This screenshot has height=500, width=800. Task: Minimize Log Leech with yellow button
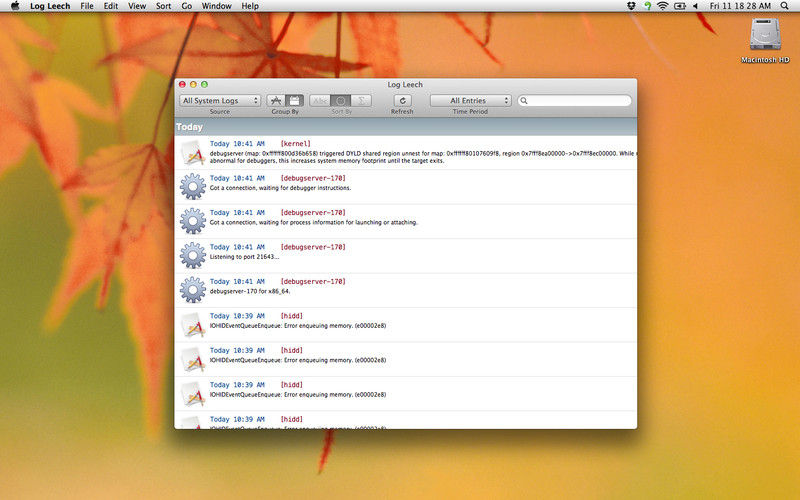pos(193,84)
